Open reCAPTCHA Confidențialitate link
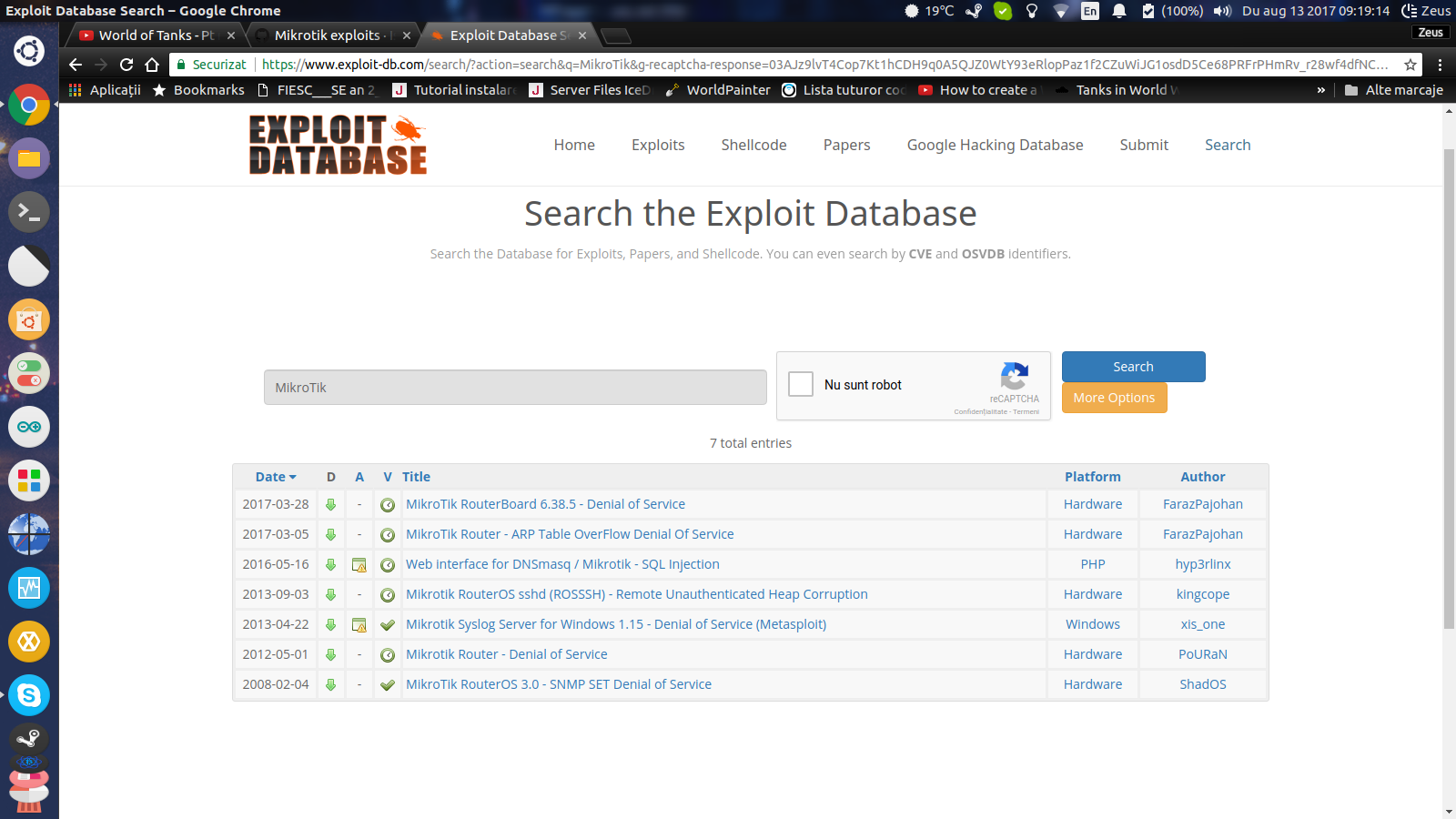The image size is (1456, 819). click(980, 412)
